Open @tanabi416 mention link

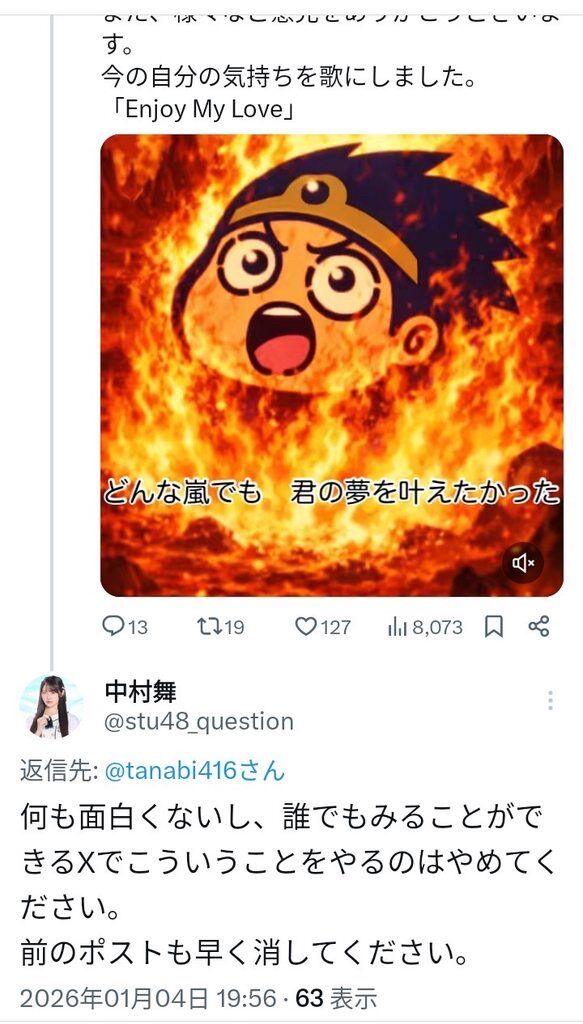[195, 771]
